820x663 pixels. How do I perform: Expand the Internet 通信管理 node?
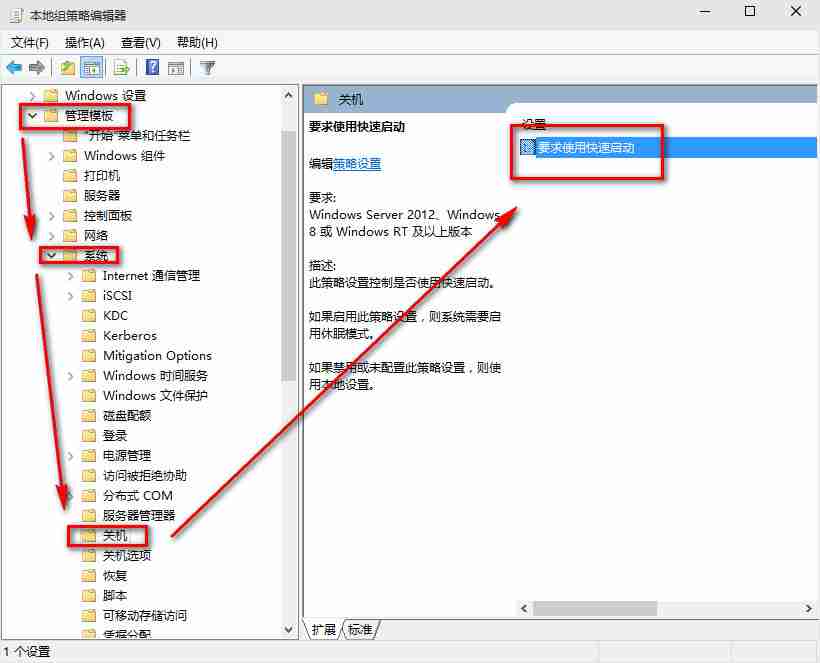tap(70, 276)
